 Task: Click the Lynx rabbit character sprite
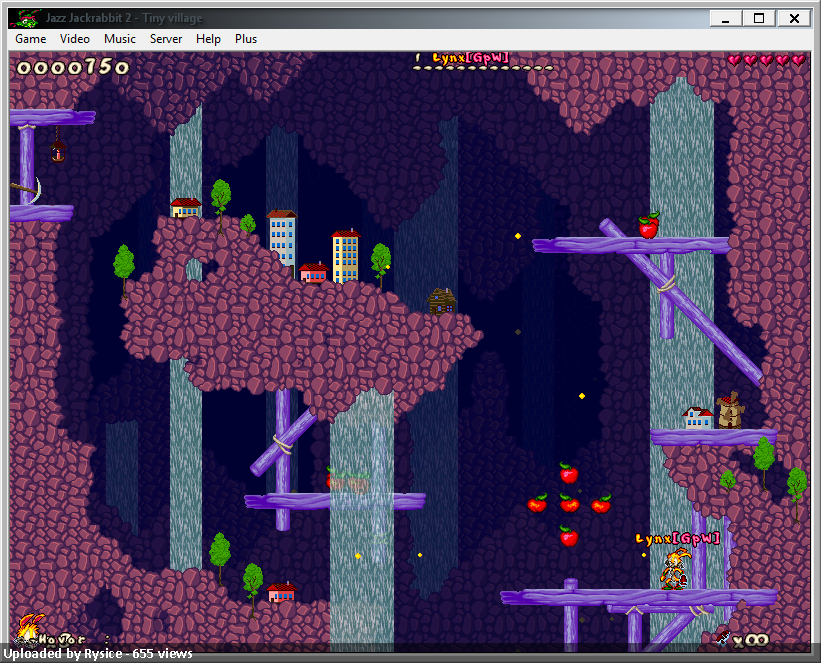tap(676, 569)
